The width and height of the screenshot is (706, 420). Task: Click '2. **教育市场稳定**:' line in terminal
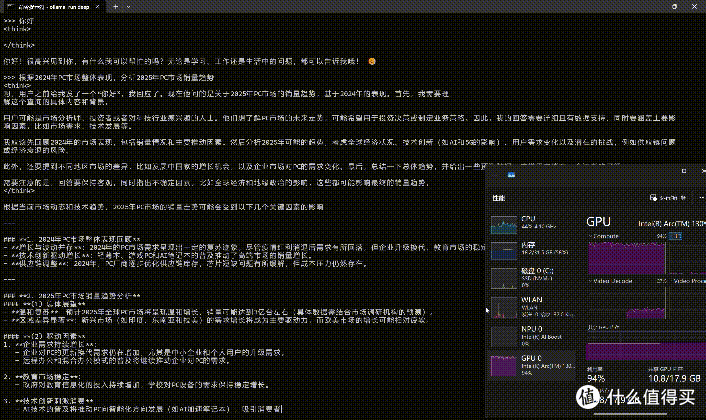coord(42,377)
